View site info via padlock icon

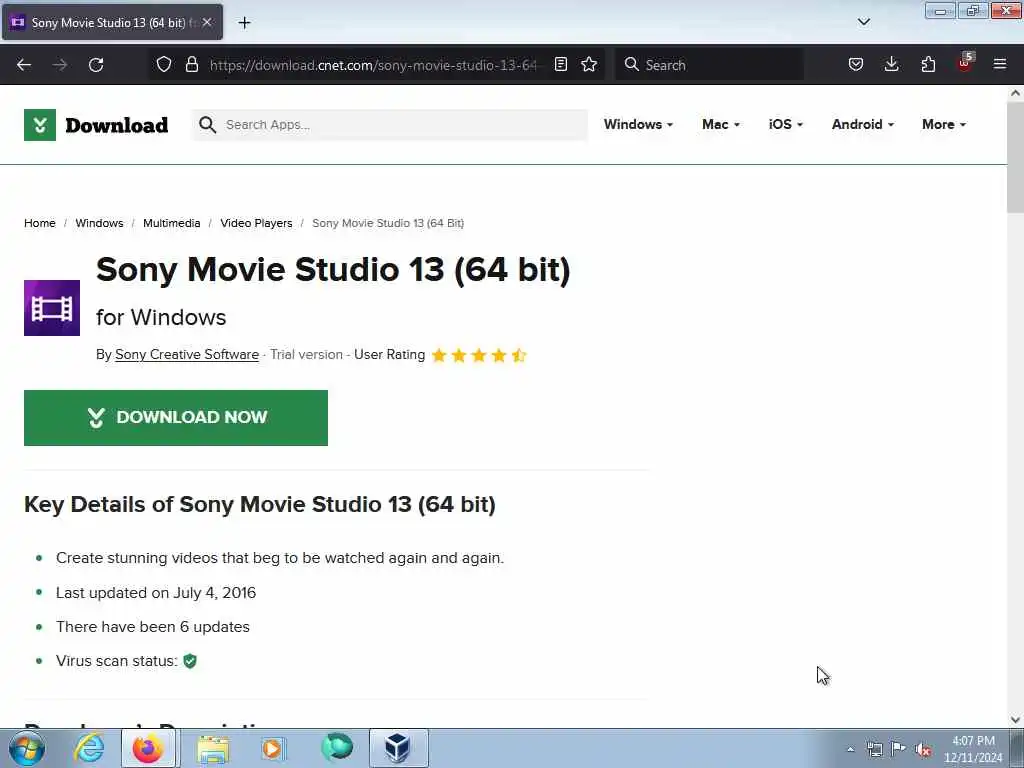pyautogui.click(x=191, y=64)
